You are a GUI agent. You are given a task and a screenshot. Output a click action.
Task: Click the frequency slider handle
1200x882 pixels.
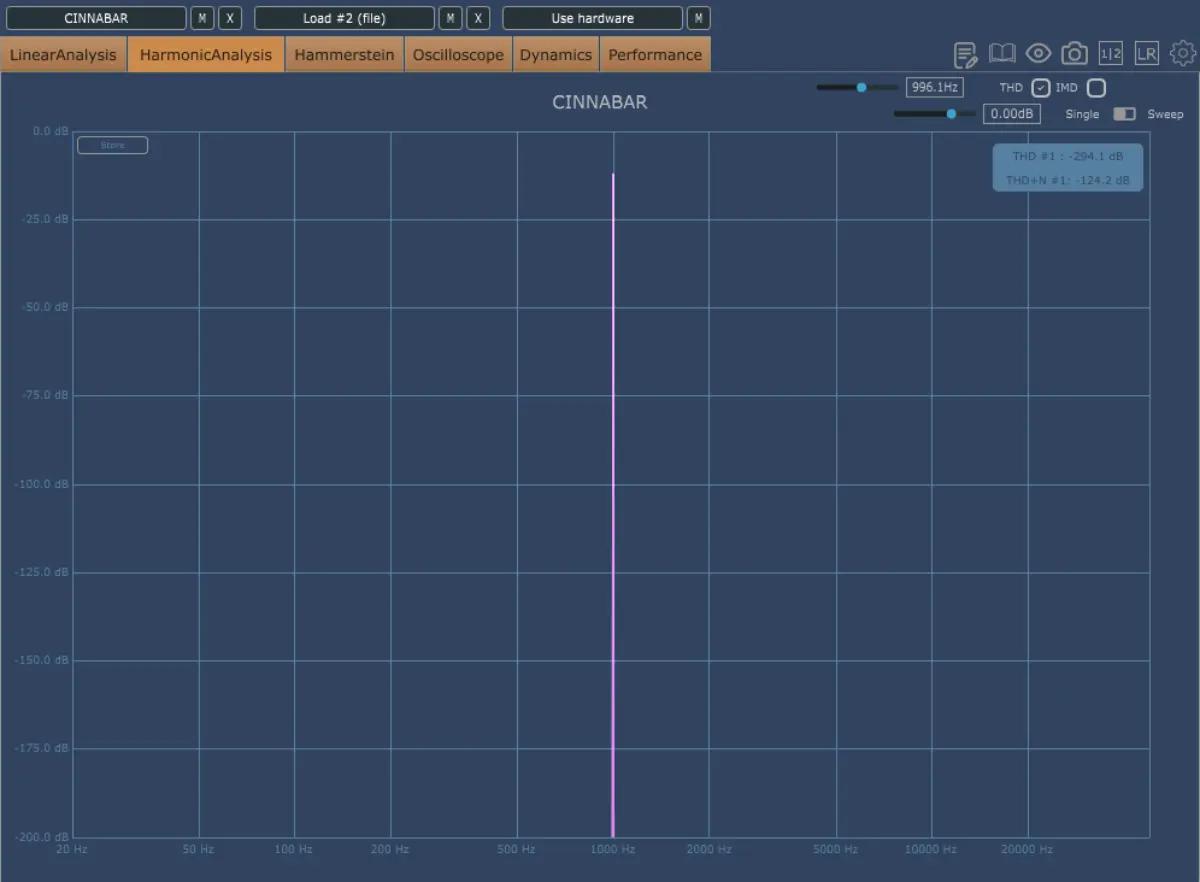point(861,88)
